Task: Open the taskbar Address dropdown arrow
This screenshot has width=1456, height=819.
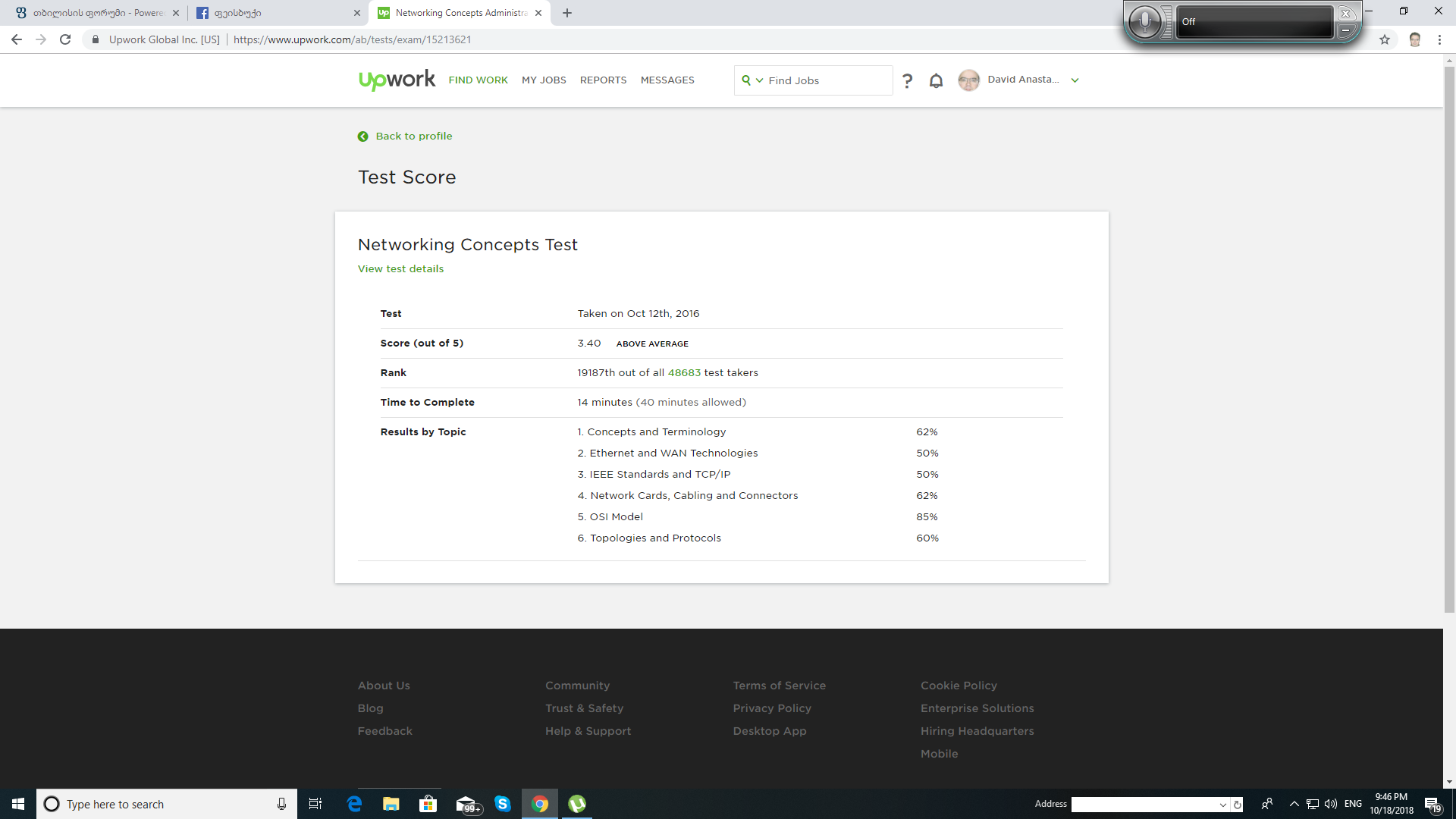Action: (1222, 805)
